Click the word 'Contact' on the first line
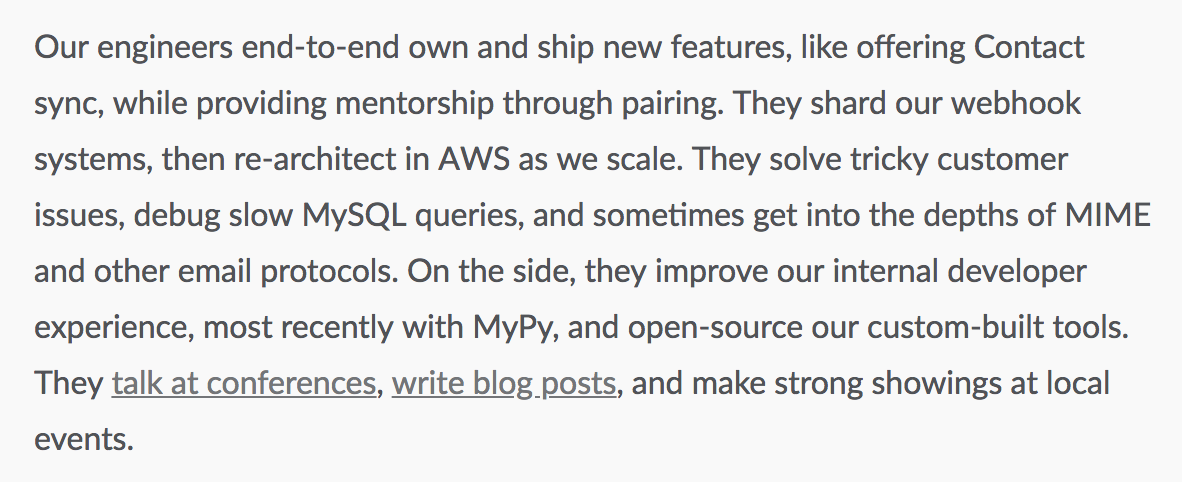 (x=1029, y=48)
